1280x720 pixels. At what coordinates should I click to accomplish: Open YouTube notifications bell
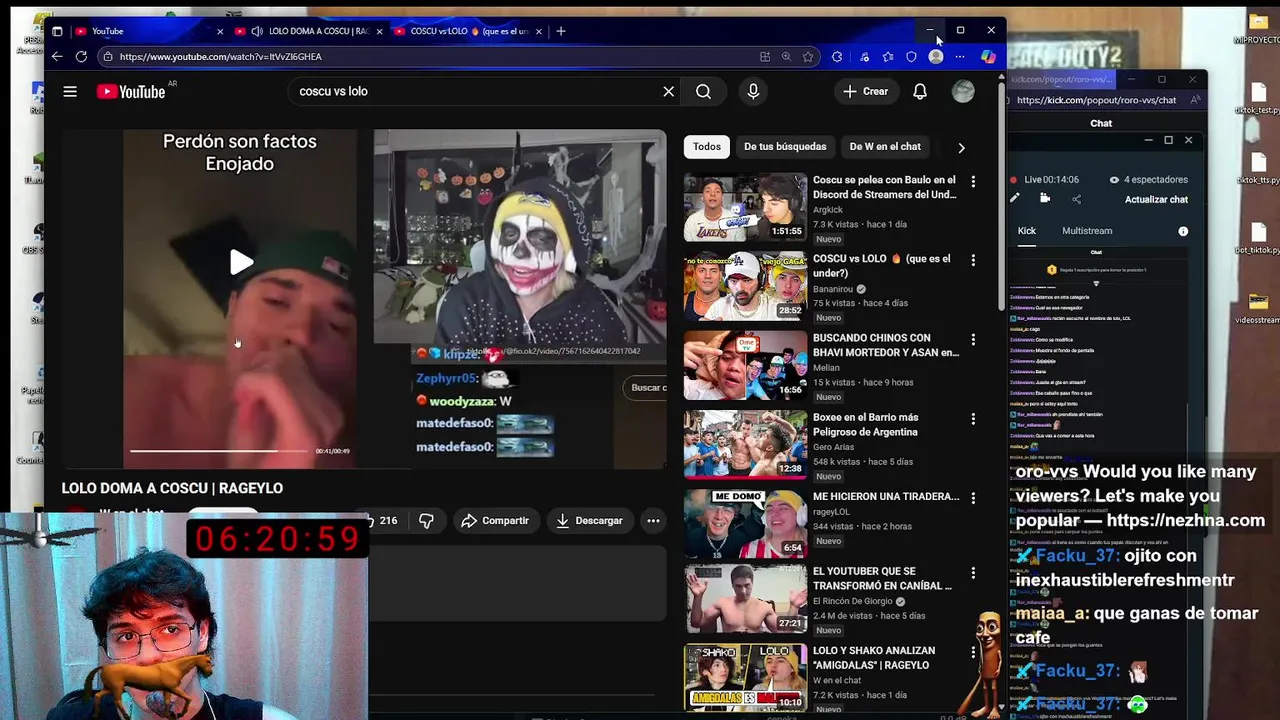coord(920,91)
